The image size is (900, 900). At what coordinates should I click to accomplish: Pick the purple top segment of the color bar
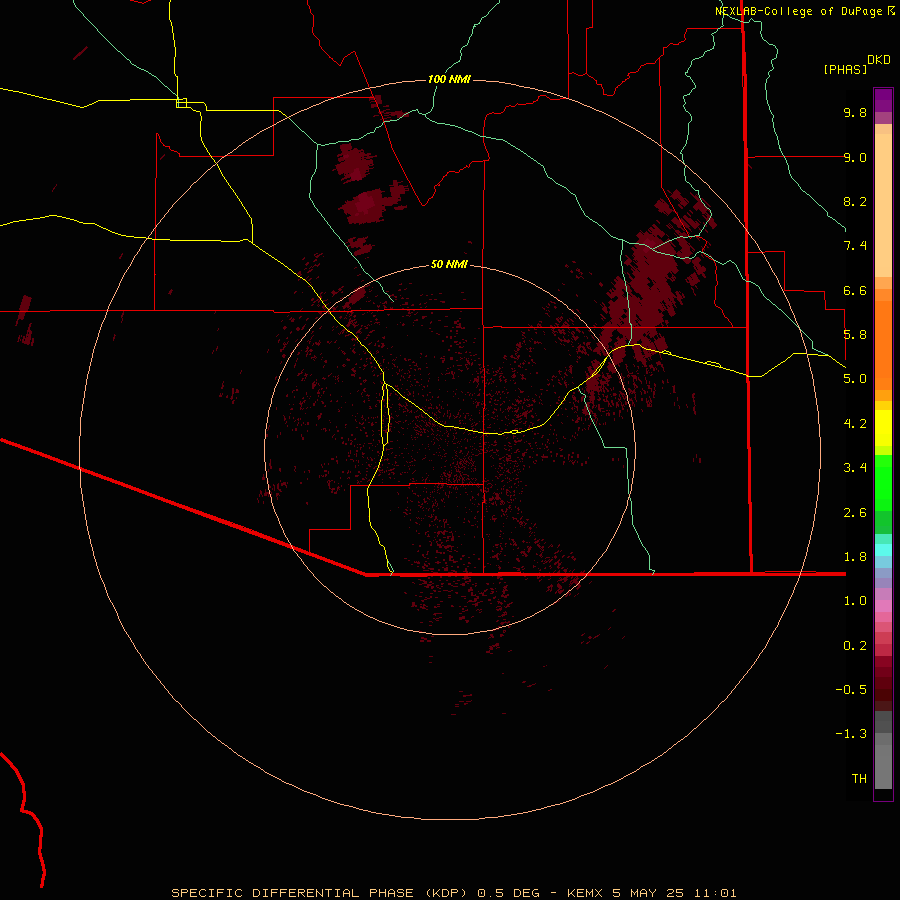click(x=883, y=100)
